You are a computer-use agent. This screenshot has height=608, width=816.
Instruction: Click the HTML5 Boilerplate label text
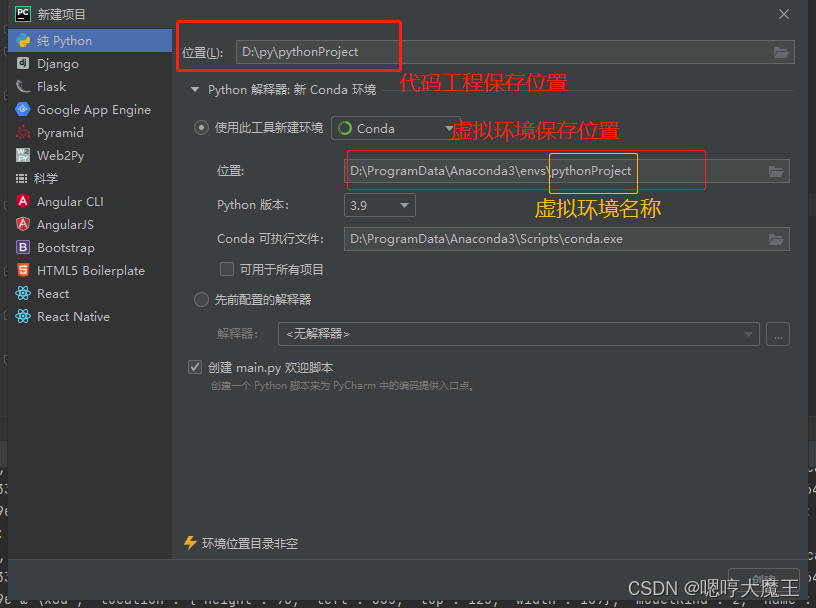point(91,271)
